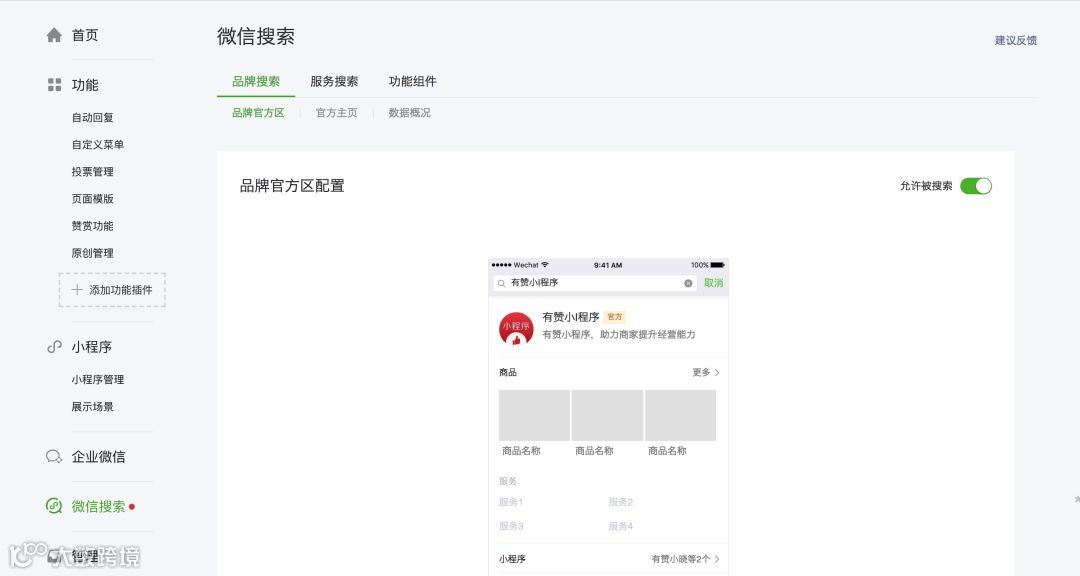Screen dimensions: 1080x576
Task: Switch to the 服务搜索 tab
Action: (334, 81)
